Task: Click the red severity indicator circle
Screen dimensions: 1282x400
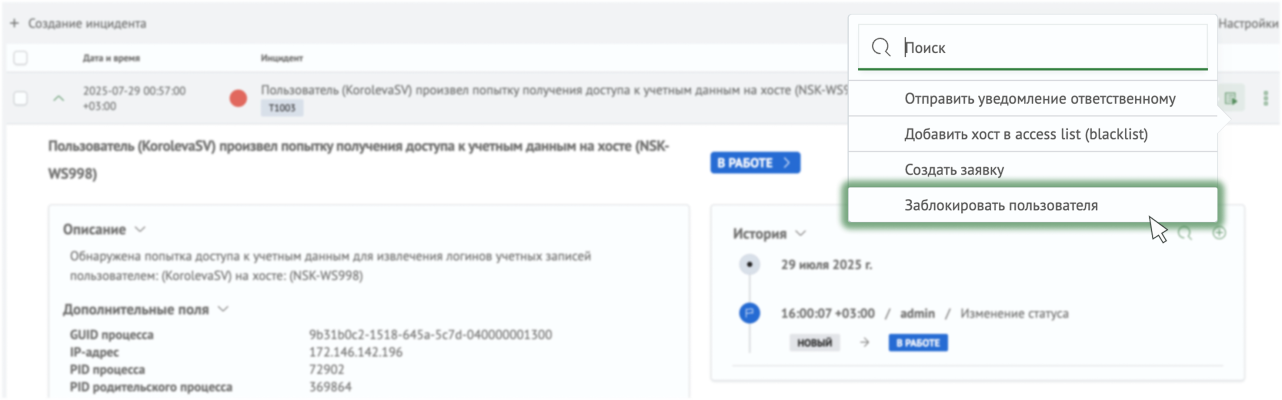Action: [238, 98]
